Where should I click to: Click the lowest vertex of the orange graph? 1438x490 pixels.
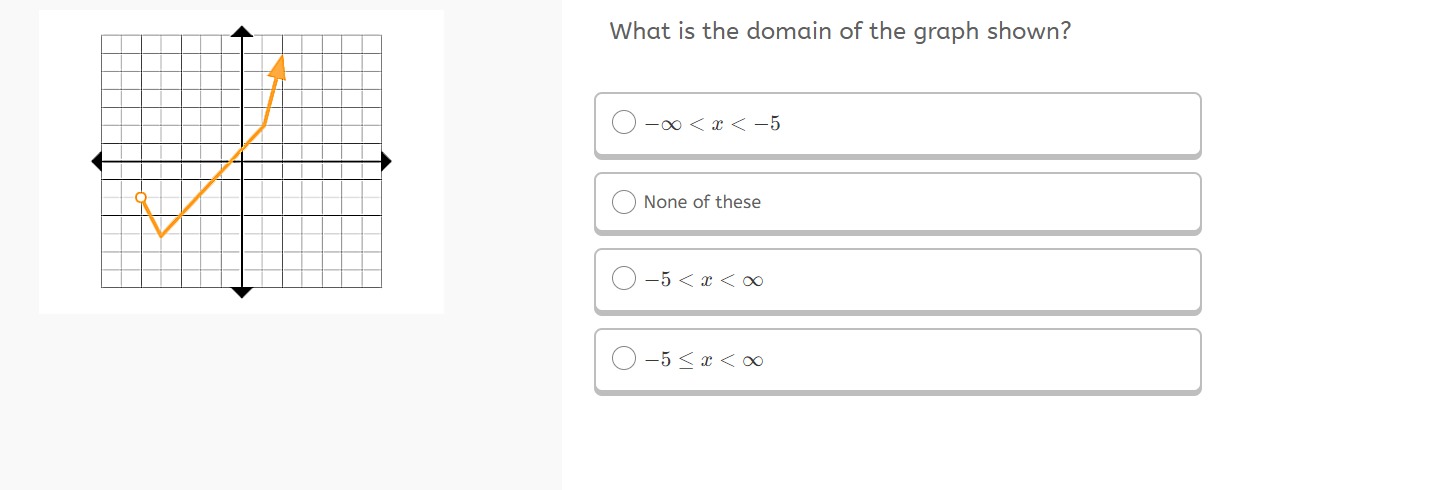coord(161,236)
